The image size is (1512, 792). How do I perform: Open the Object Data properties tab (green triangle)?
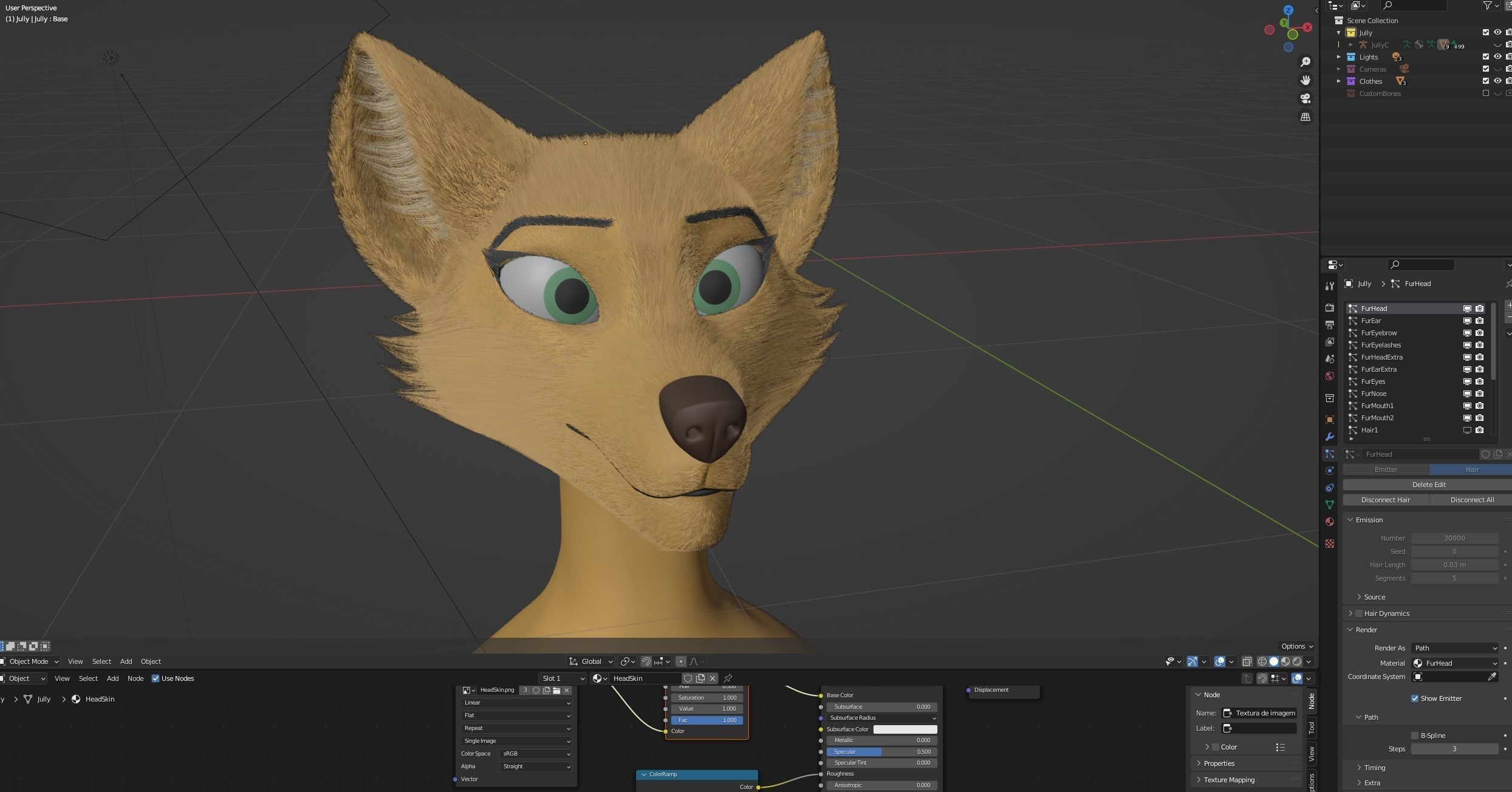[x=1330, y=505]
